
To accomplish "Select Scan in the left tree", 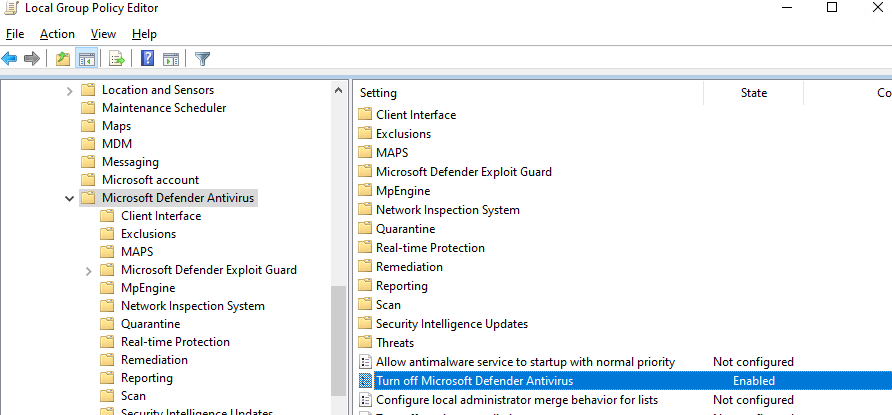I will click(133, 396).
